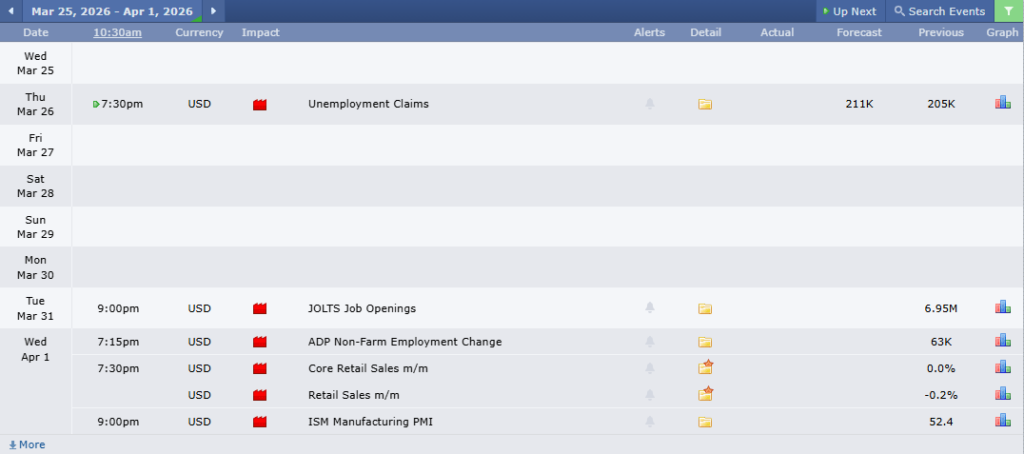The image size is (1024, 454).
Task: Open detail folder for JOLTS Job Openings
Action: pyautogui.click(x=705, y=308)
